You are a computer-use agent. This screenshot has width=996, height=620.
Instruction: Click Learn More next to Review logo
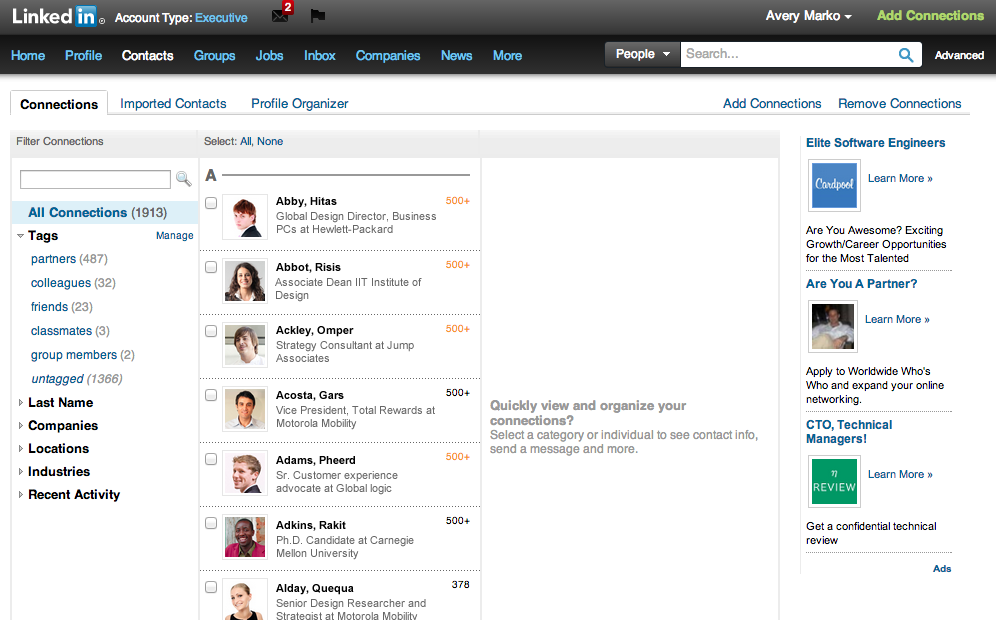pyautogui.click(x=900, y=475)
